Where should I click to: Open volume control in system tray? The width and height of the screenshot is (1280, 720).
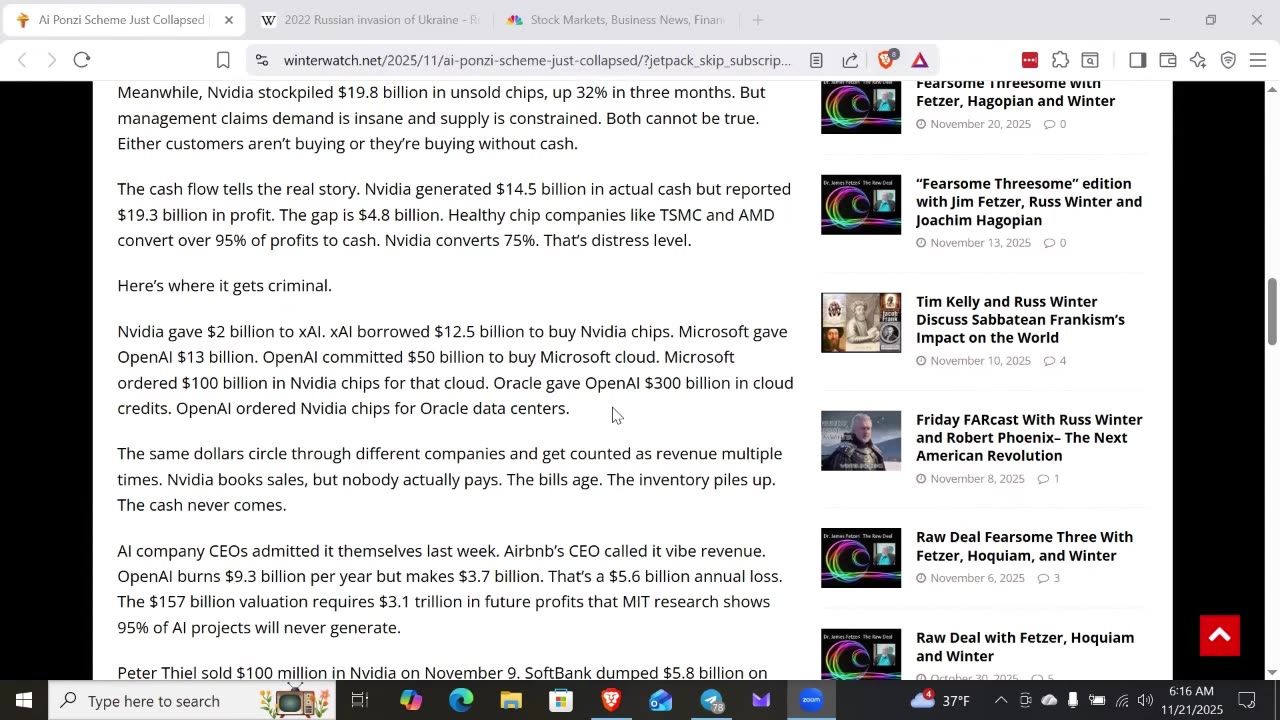(1145, 700)
